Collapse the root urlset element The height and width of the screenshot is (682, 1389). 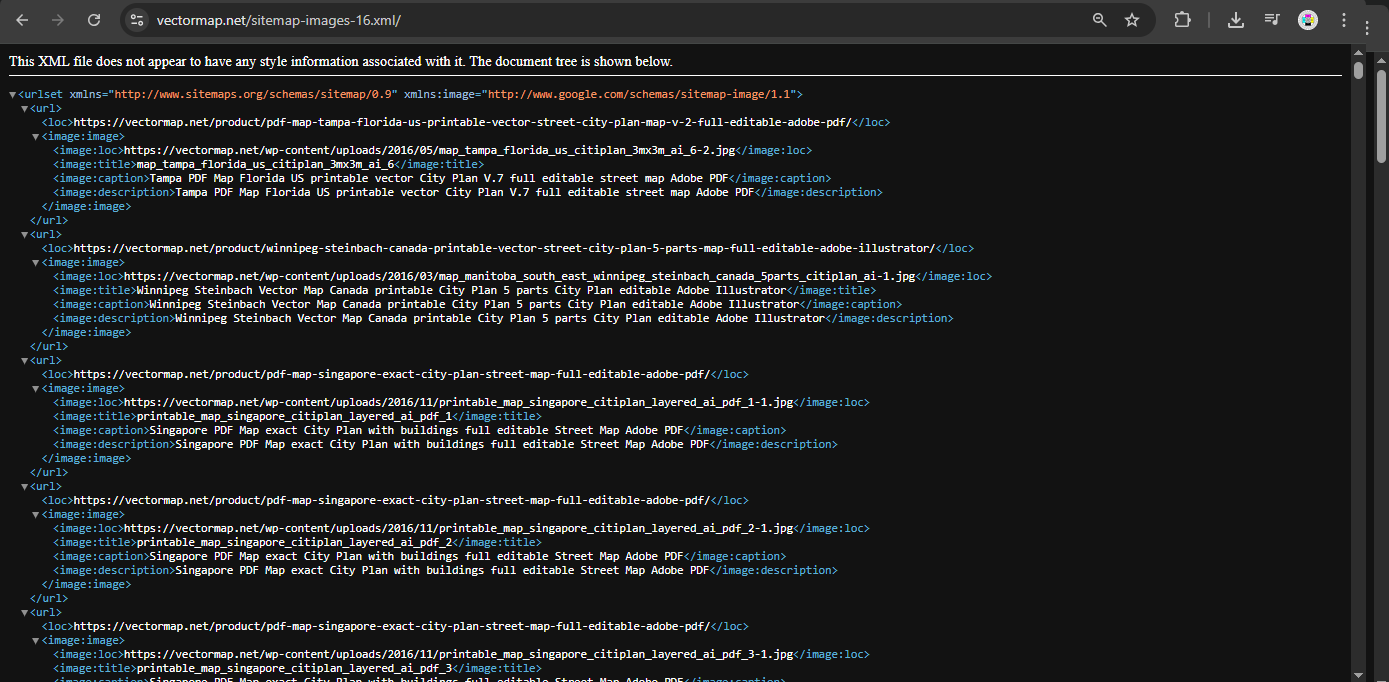pyautogui.click(x=11, y=93)
